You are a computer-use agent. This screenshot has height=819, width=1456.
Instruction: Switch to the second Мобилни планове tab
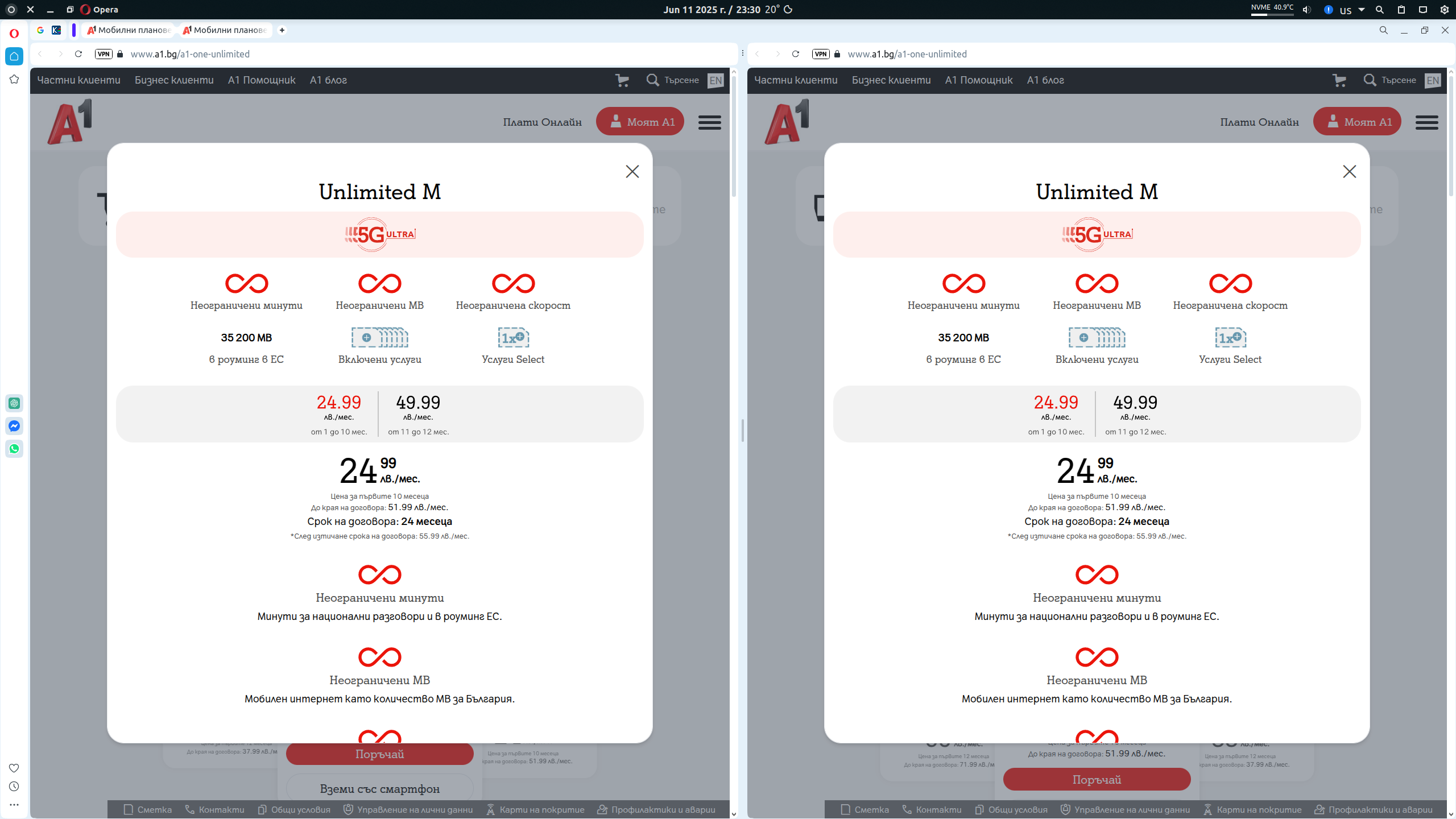(225, 30)
